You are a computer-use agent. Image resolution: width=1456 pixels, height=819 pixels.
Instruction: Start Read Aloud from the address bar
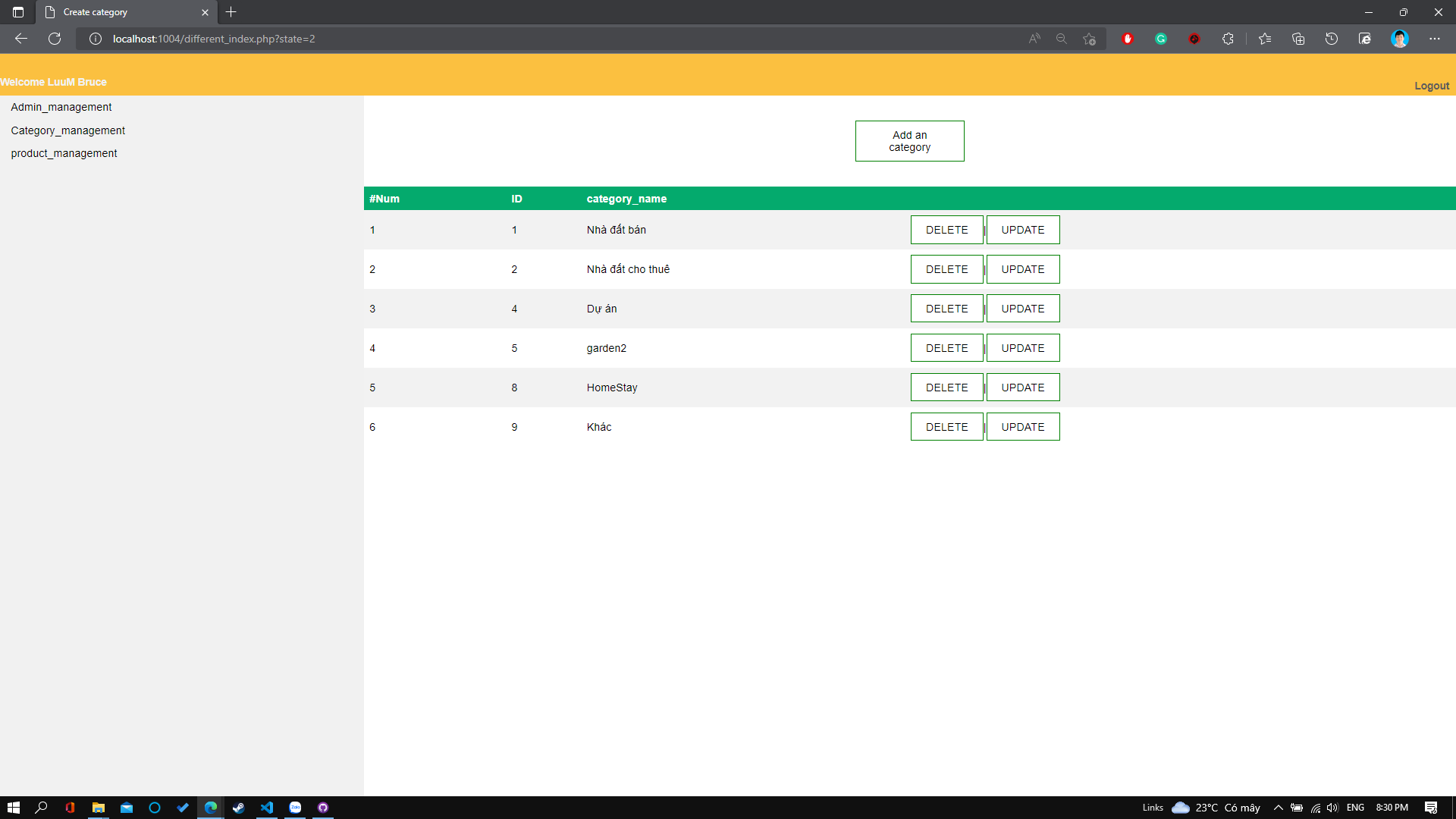1034,39
